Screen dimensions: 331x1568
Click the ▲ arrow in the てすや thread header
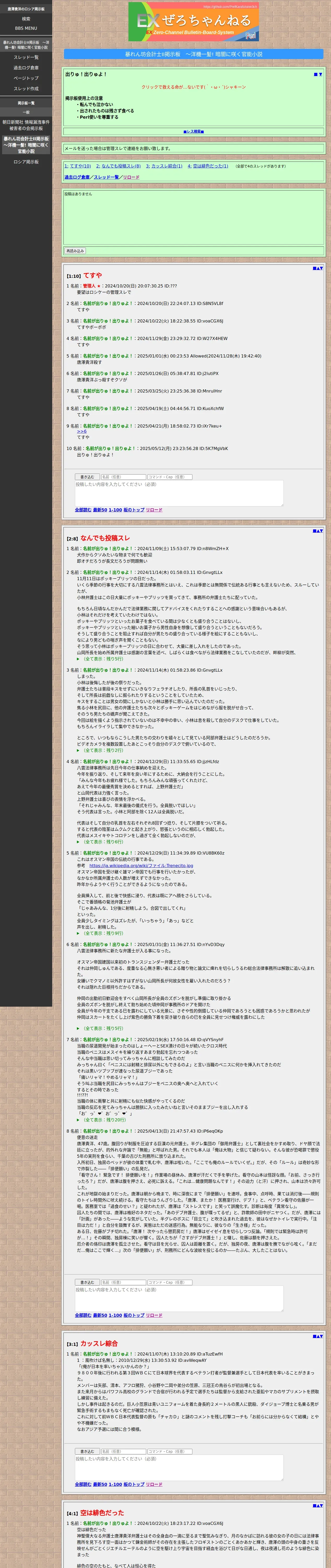click(318, 268)
